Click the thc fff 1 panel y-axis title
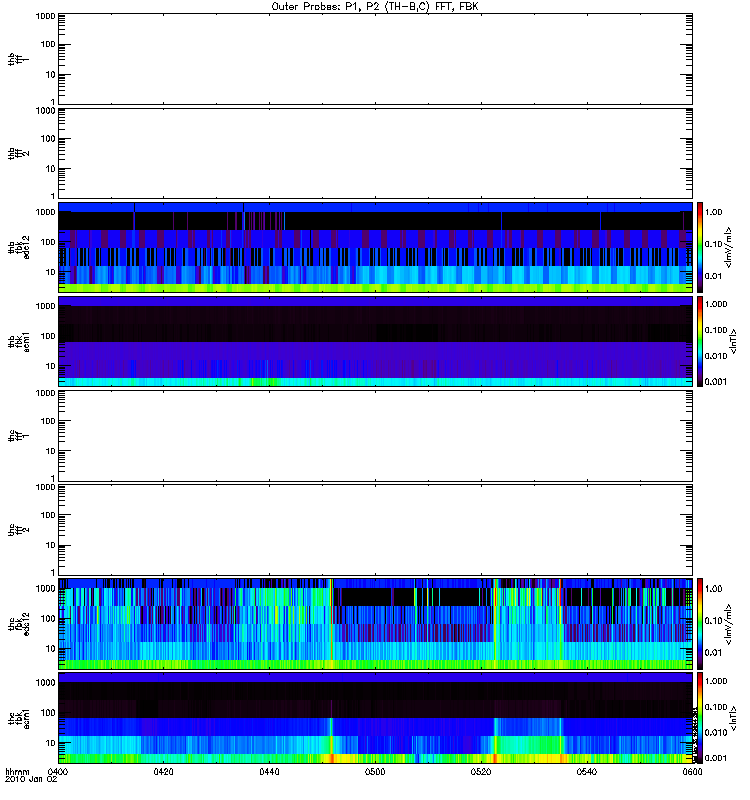 point(18,435)
